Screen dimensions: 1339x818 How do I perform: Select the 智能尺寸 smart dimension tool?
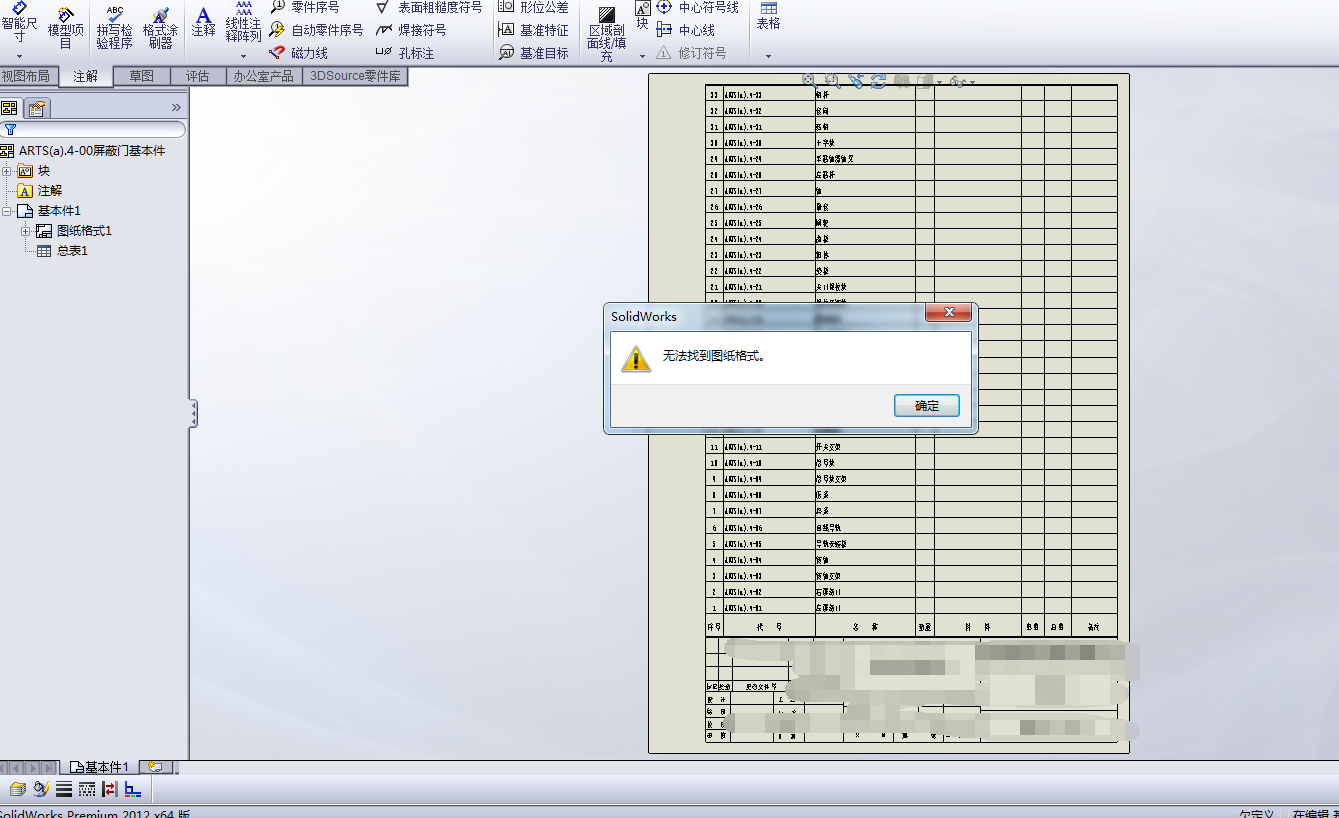pyautogui.click(x=19, y=24)
